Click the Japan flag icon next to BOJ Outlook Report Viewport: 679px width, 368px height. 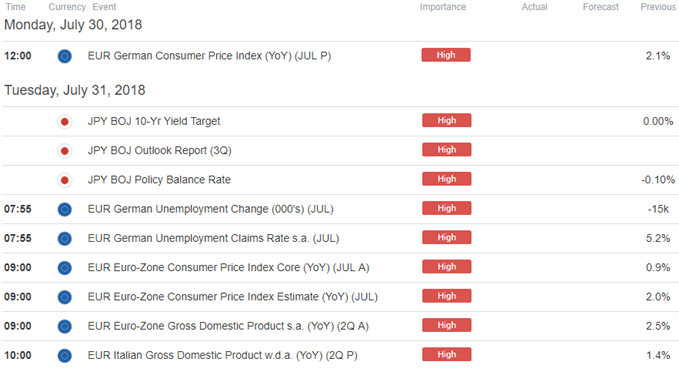tap(65, 151)
